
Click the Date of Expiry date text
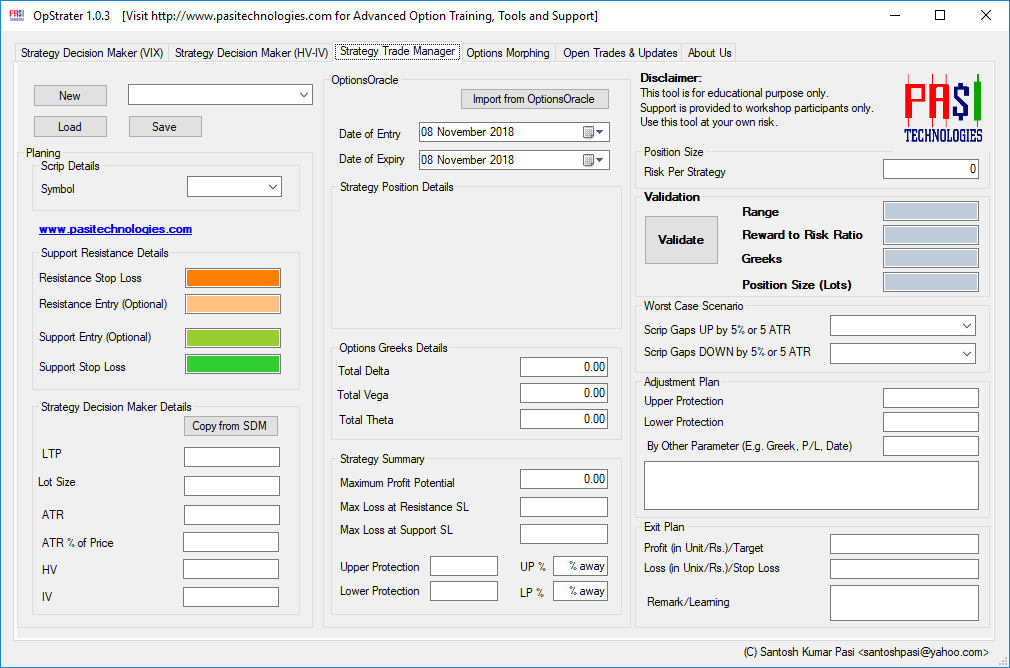tap(468, 160)
